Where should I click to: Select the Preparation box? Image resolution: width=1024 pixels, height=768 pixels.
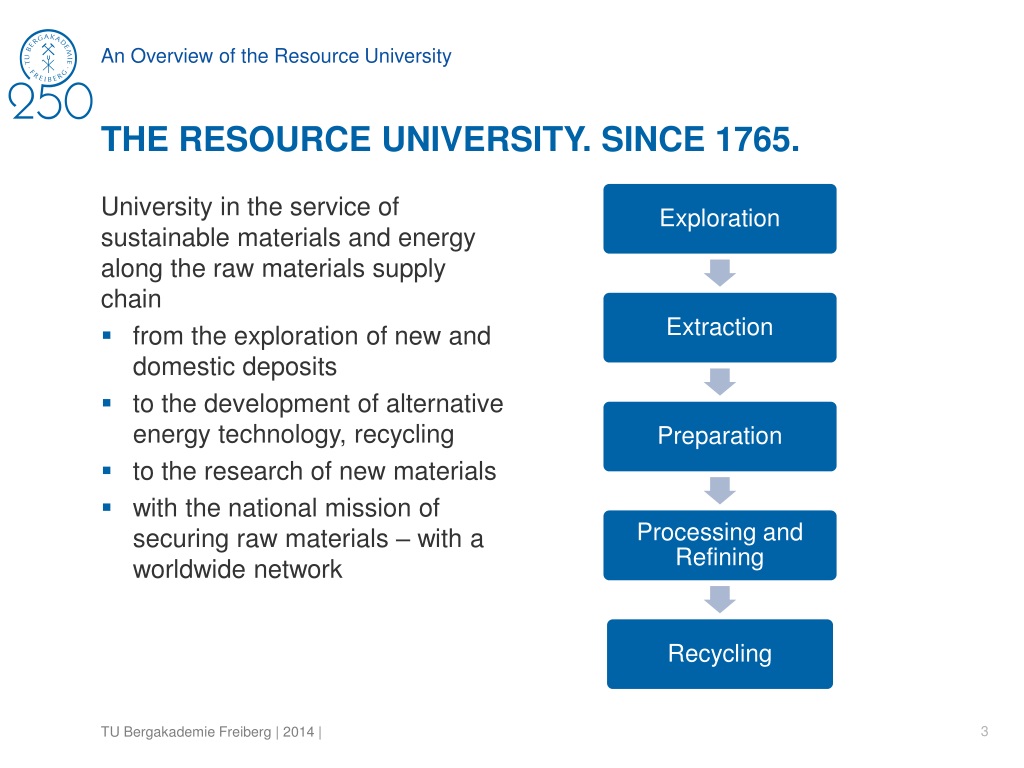pos(720,436)
